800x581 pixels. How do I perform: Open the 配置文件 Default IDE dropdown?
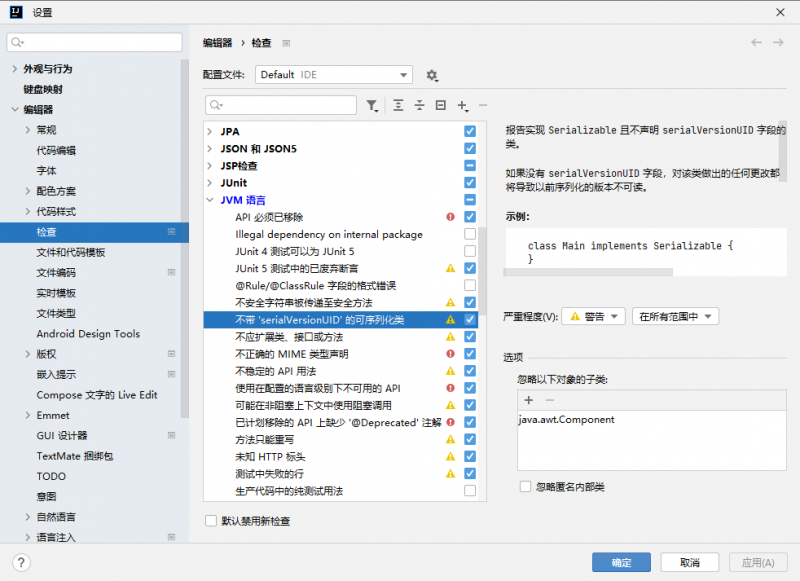(334, 75)
